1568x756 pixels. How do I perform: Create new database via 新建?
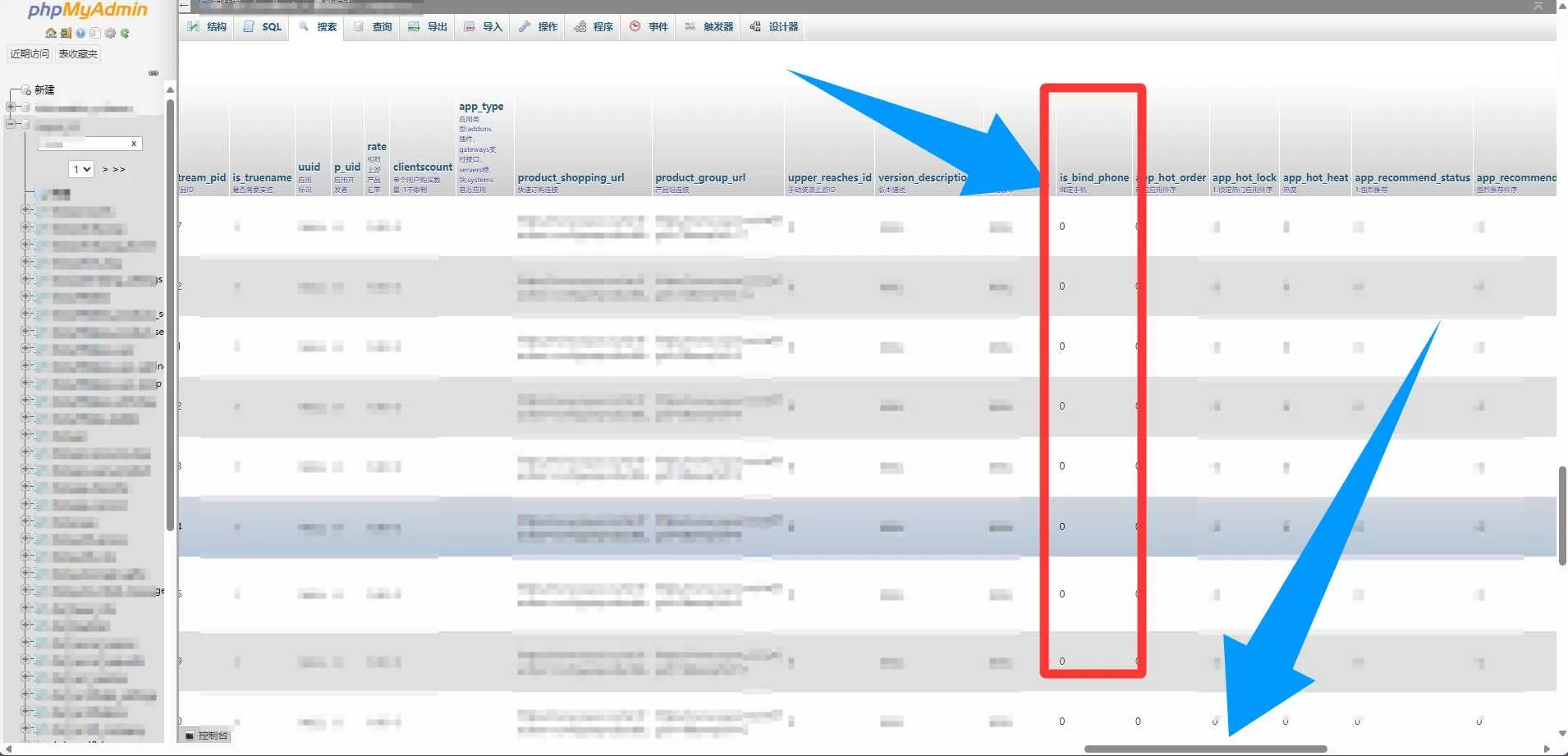44,89
